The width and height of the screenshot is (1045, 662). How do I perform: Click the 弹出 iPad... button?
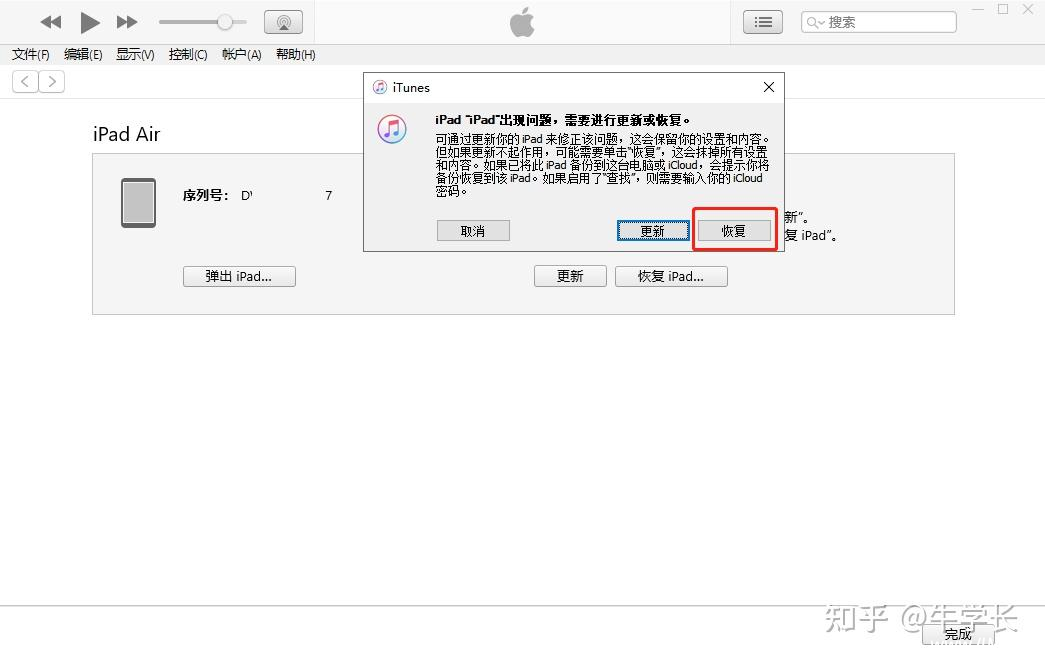point(239,276)
